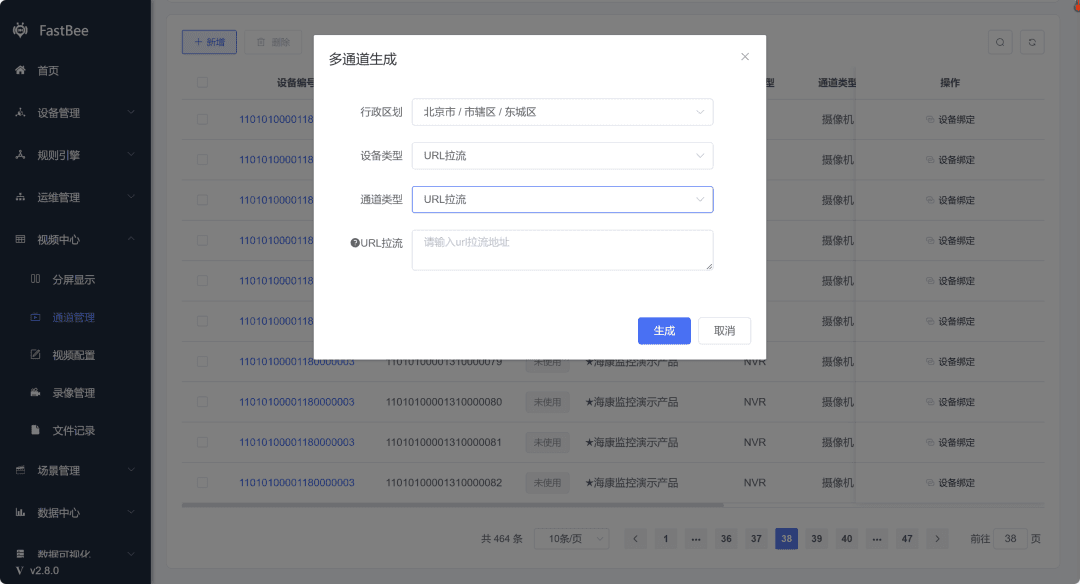
Task: Click the FastBee logo icon
Action: point(21,30)
